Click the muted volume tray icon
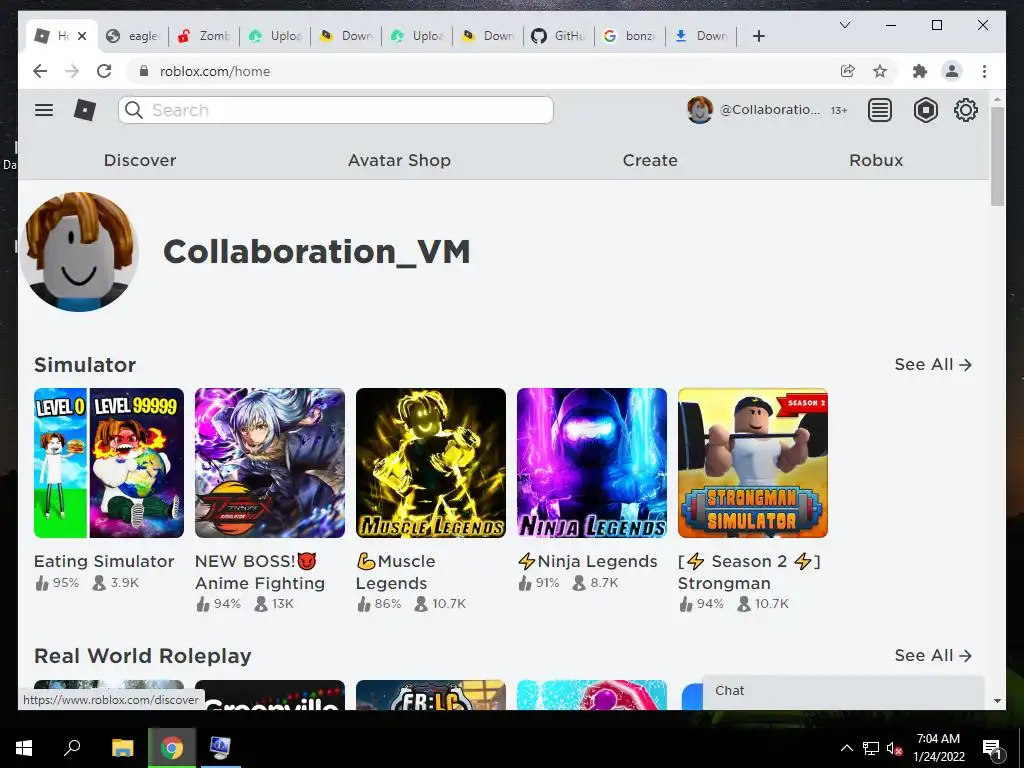The height and width of the screenshot is (768, 1024). pyautogui.click(x=895, y=748)
